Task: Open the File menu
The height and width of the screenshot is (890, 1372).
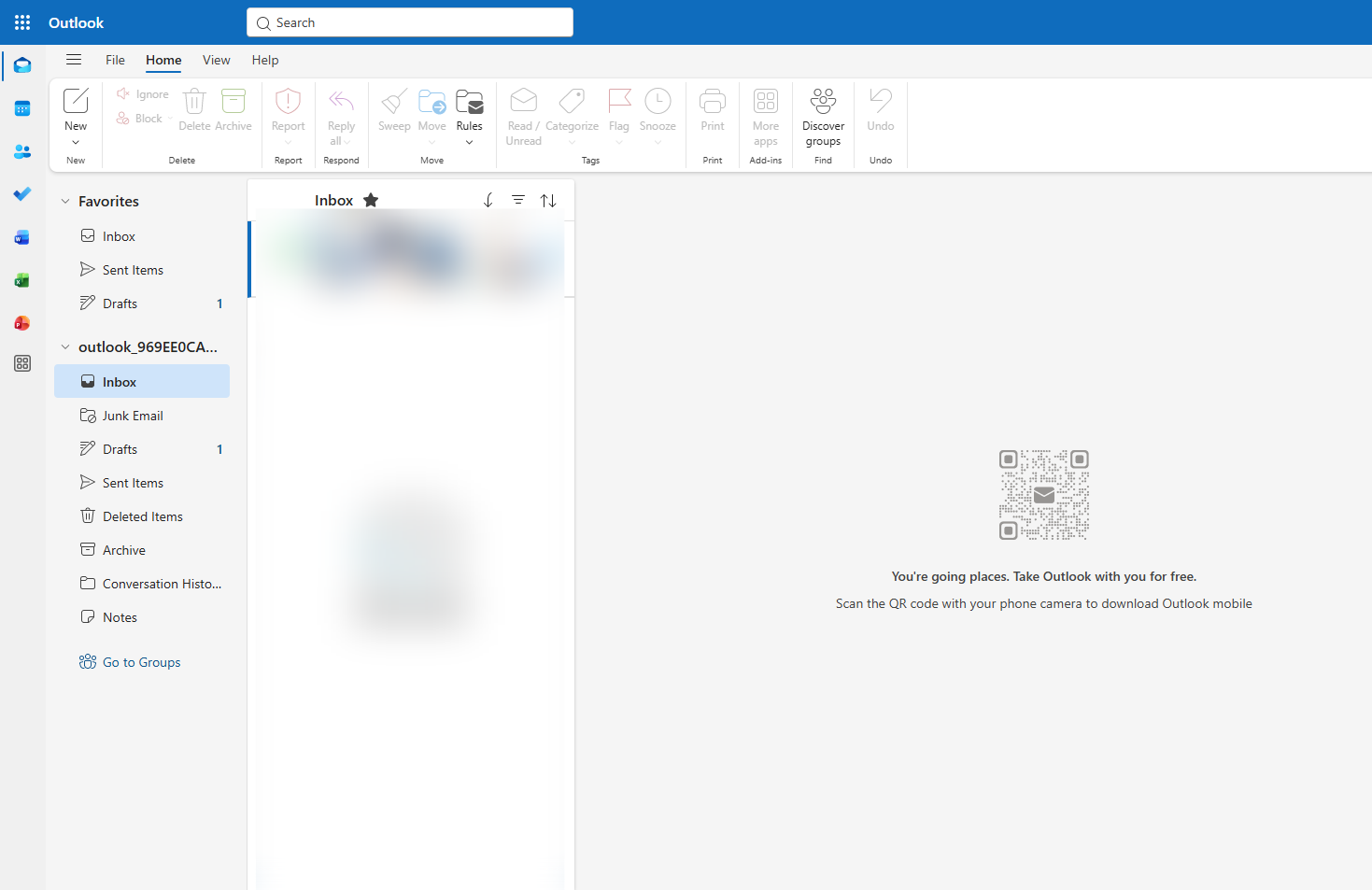Action: click(x=115, y=60)
